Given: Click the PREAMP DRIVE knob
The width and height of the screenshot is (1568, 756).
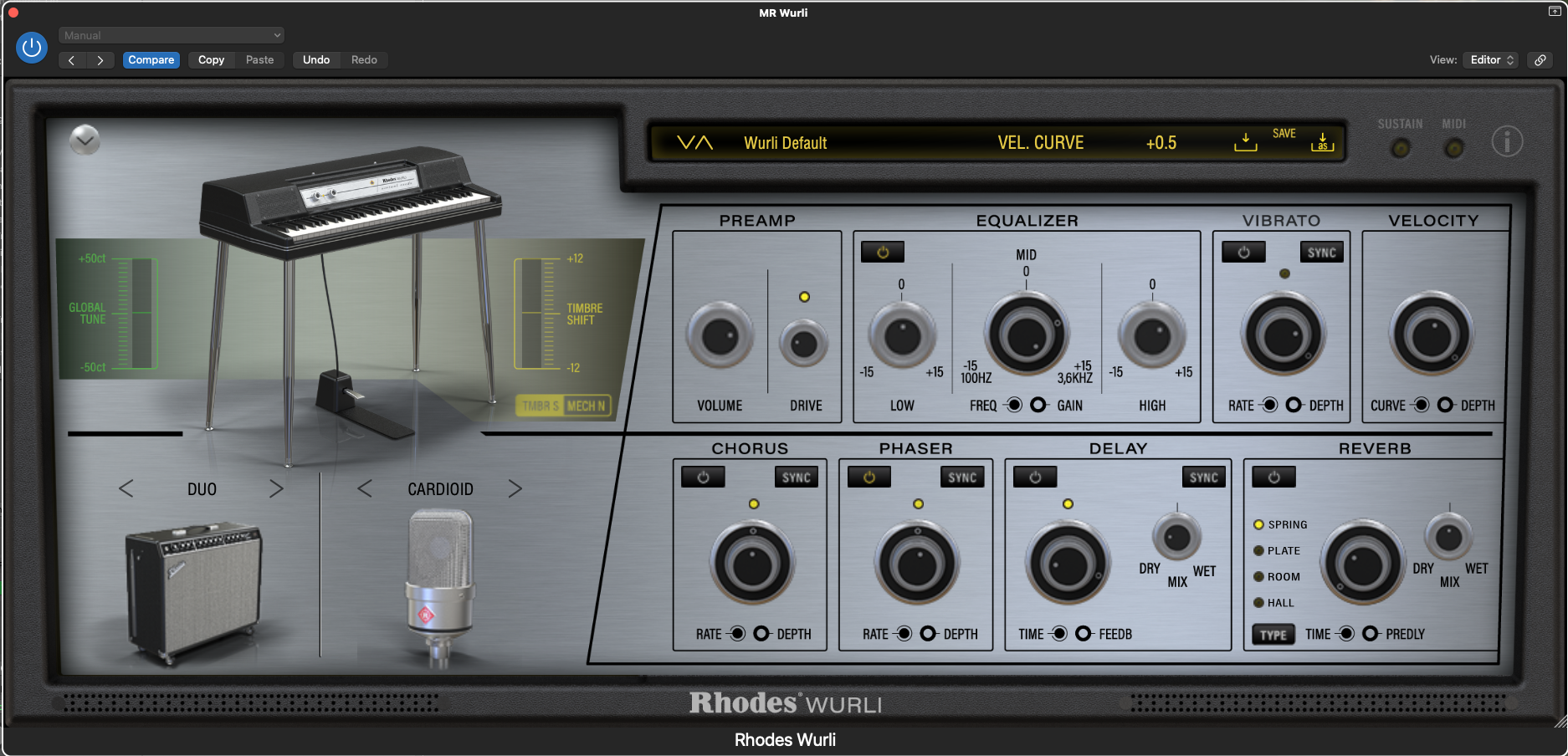Looking at the screenshot, I should tap(804, 344).
